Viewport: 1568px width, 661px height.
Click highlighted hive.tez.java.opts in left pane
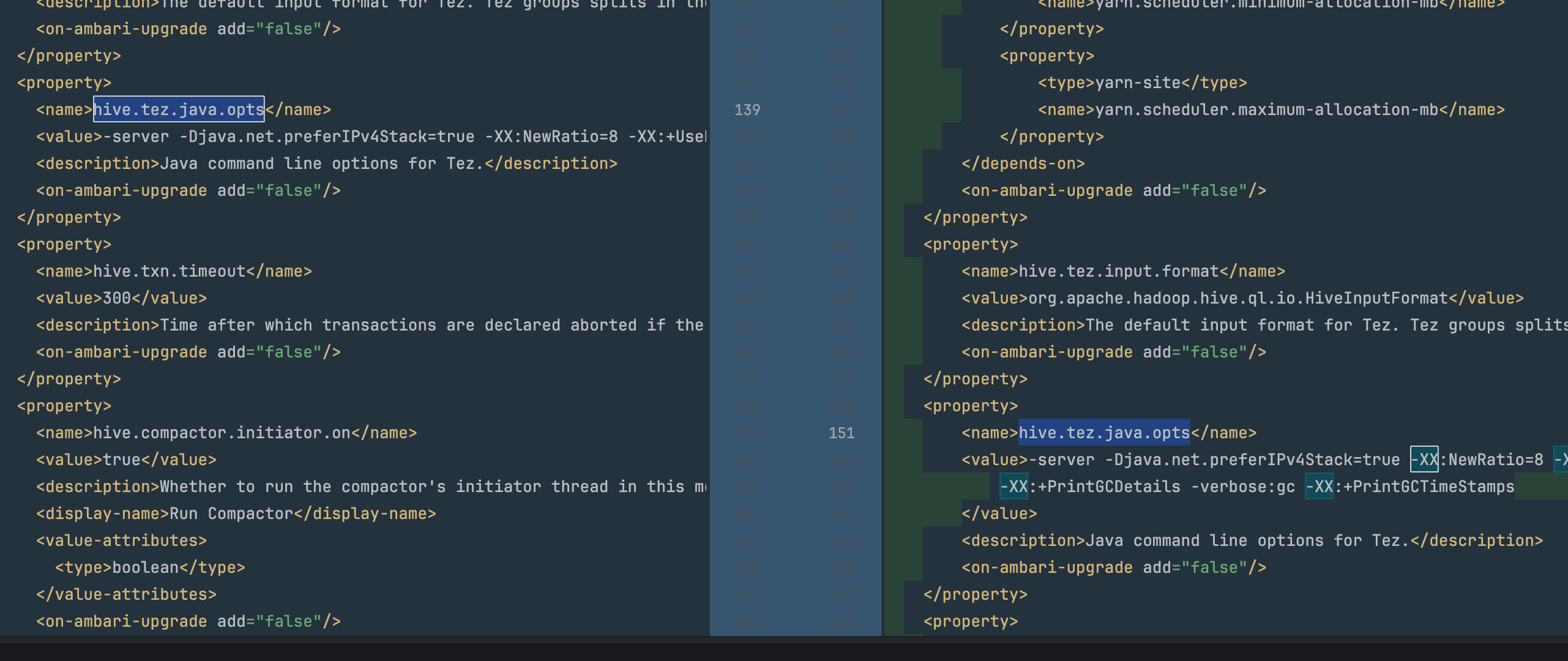coord(178,110)
